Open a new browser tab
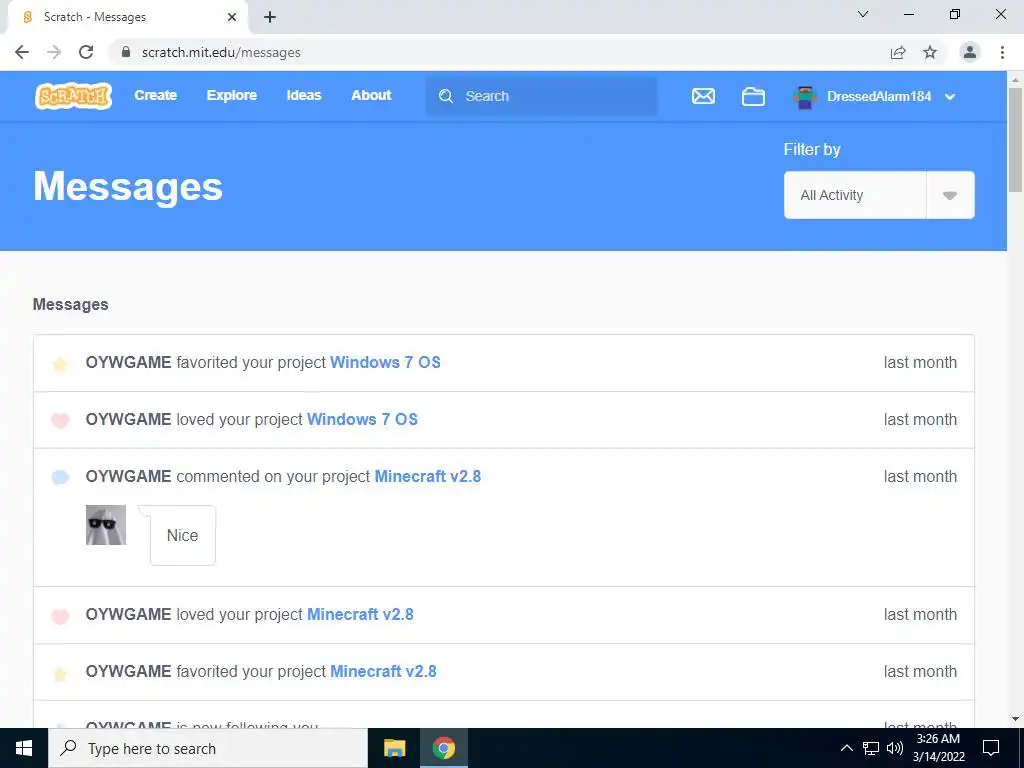Screen dimensions: 1024x768 click(x=270, y=17)
